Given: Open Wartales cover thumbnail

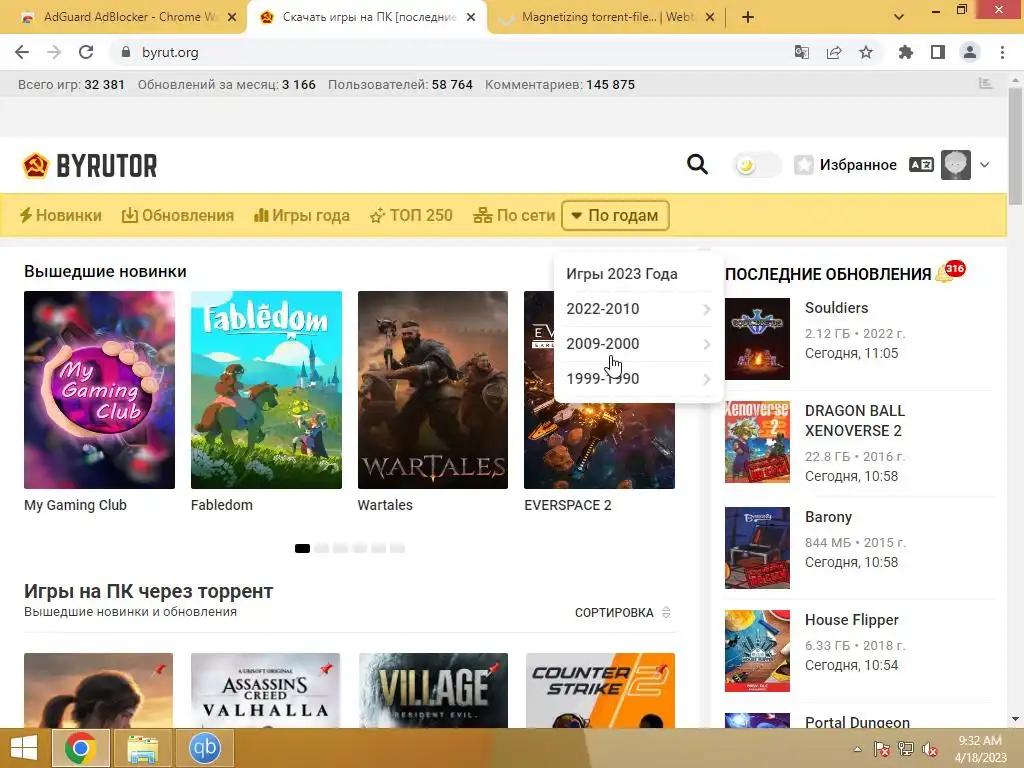Looking at the screenshot, I should 433,390.
